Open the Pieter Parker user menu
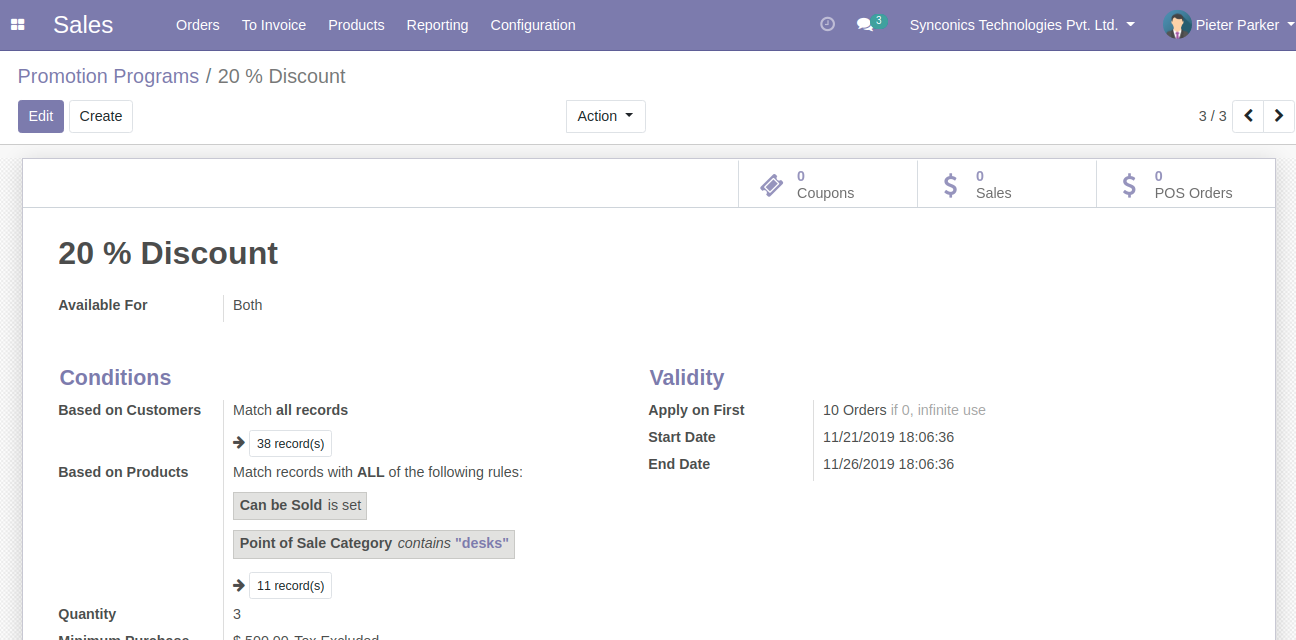 click(x=1236, y=25)
